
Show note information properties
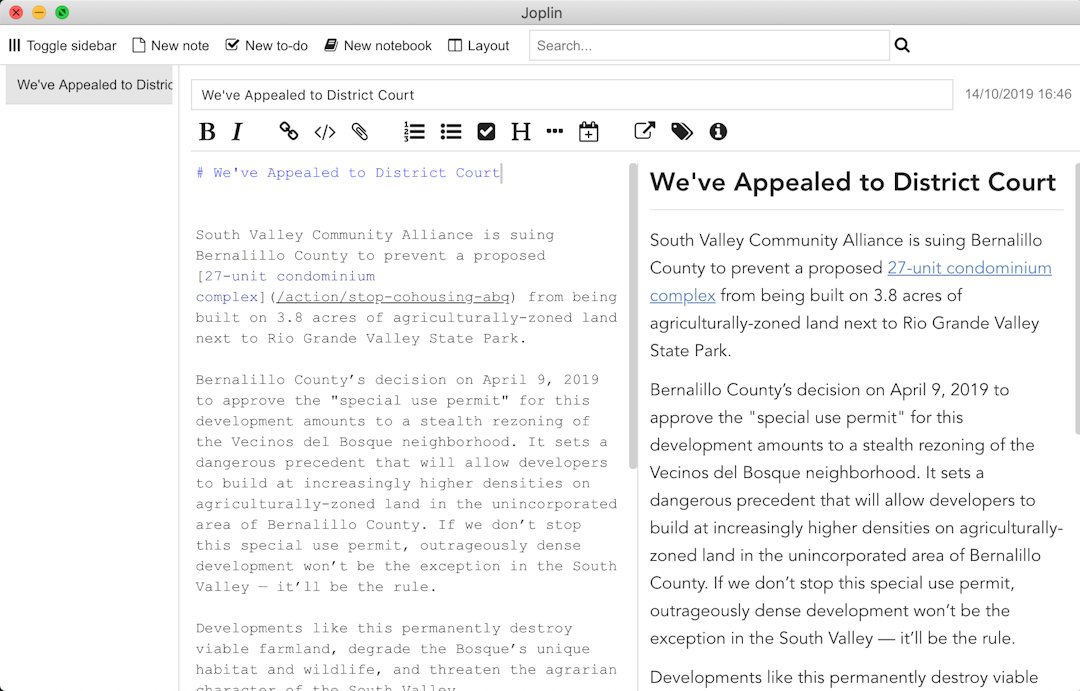point(718,131)
